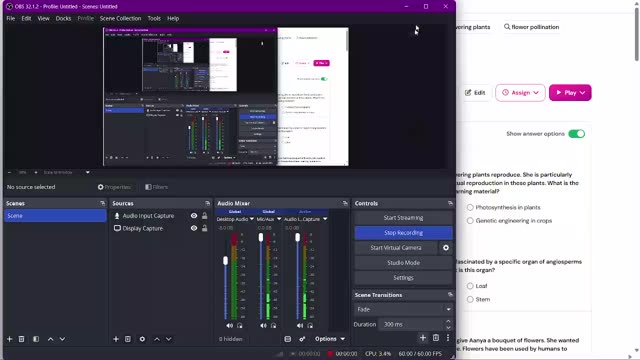Lock the Display Capture source

pos(204,228)
